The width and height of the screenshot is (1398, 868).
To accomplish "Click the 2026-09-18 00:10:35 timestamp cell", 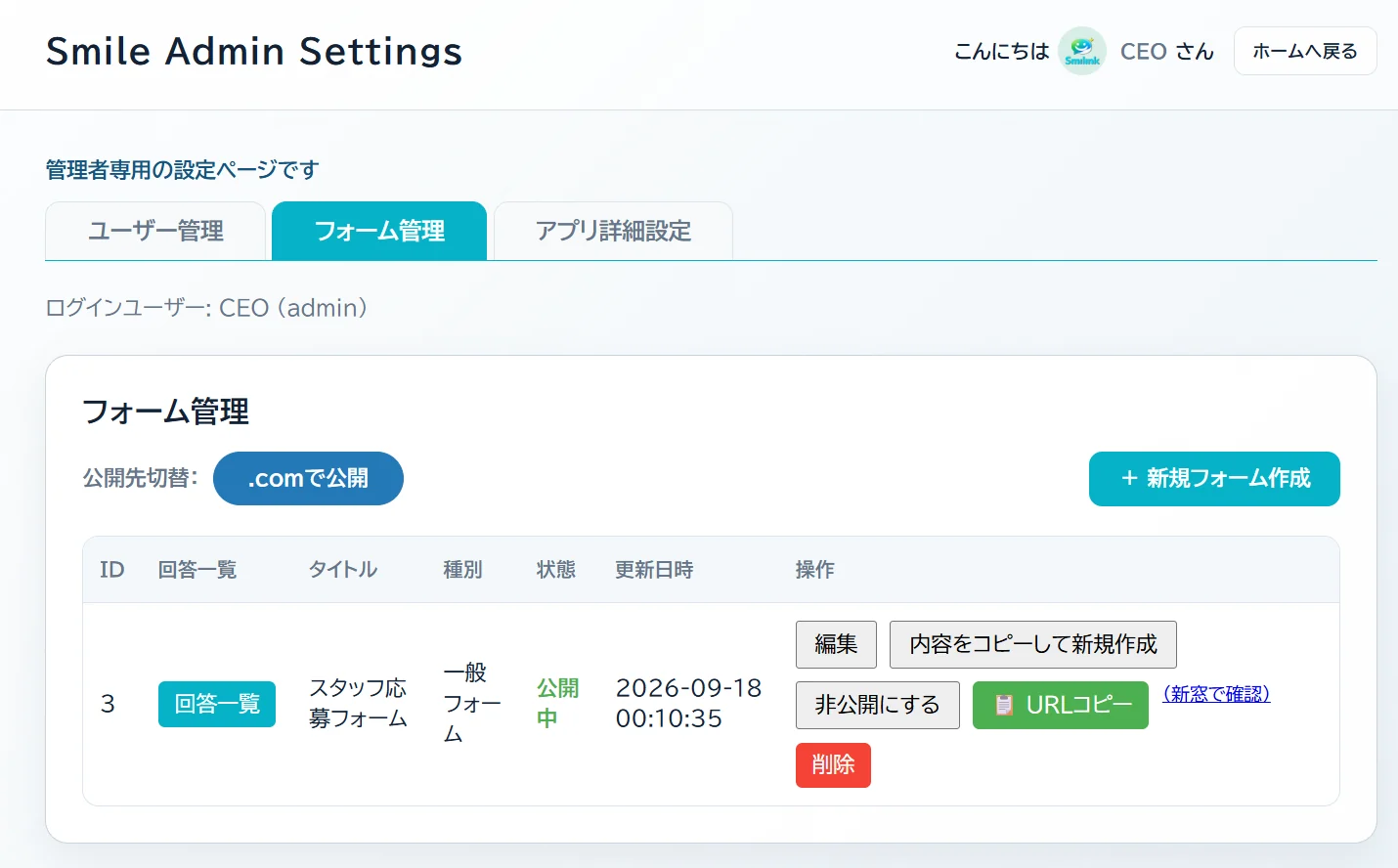I will click(x=688, y=703).
